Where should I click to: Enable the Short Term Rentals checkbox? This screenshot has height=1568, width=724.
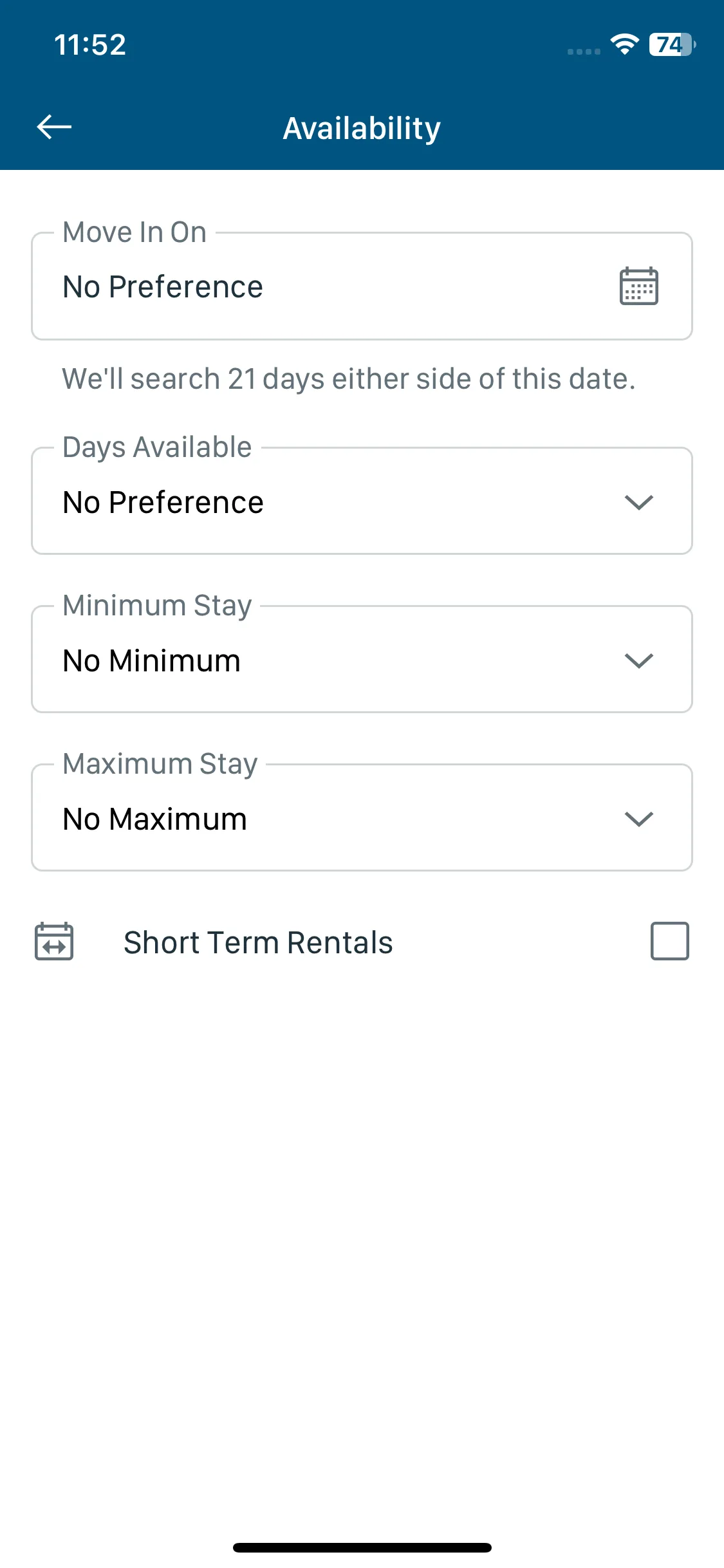(669, 941)
